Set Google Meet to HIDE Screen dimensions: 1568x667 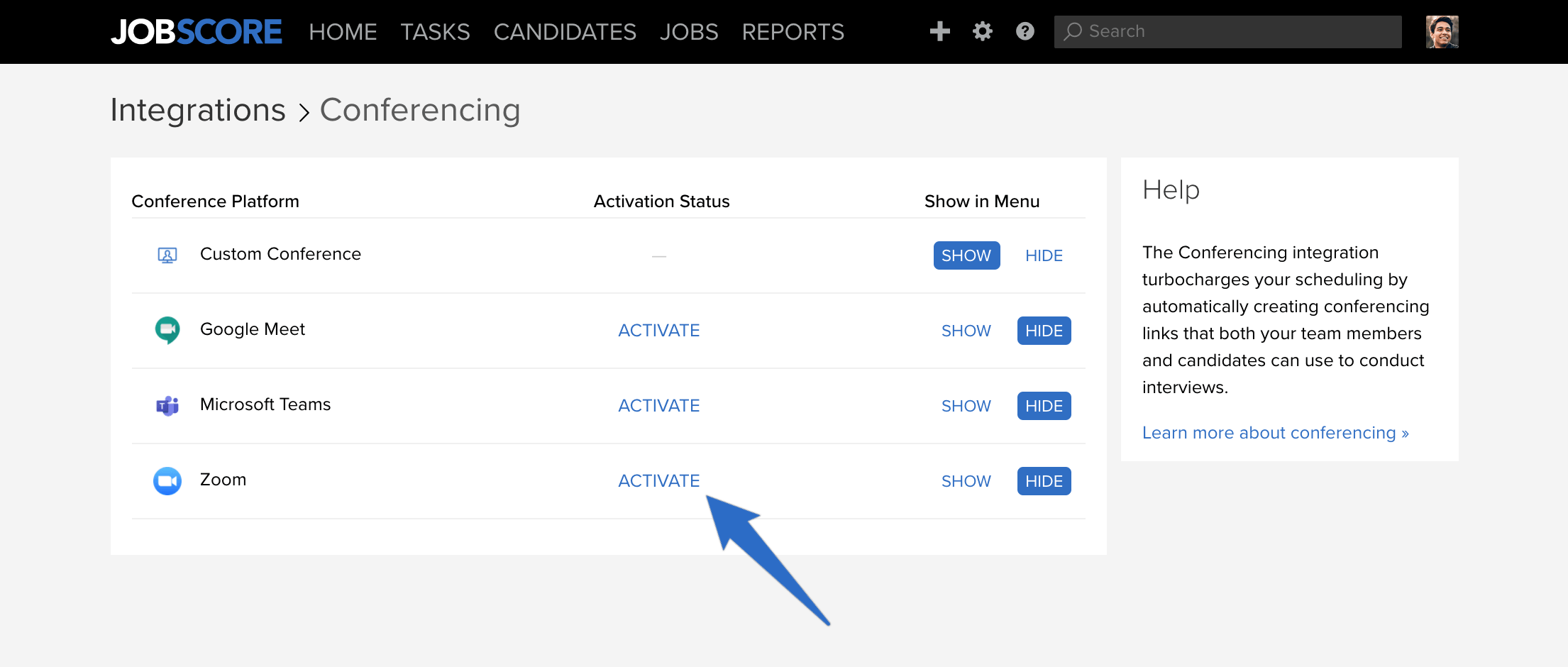[x=1044, y=331]
